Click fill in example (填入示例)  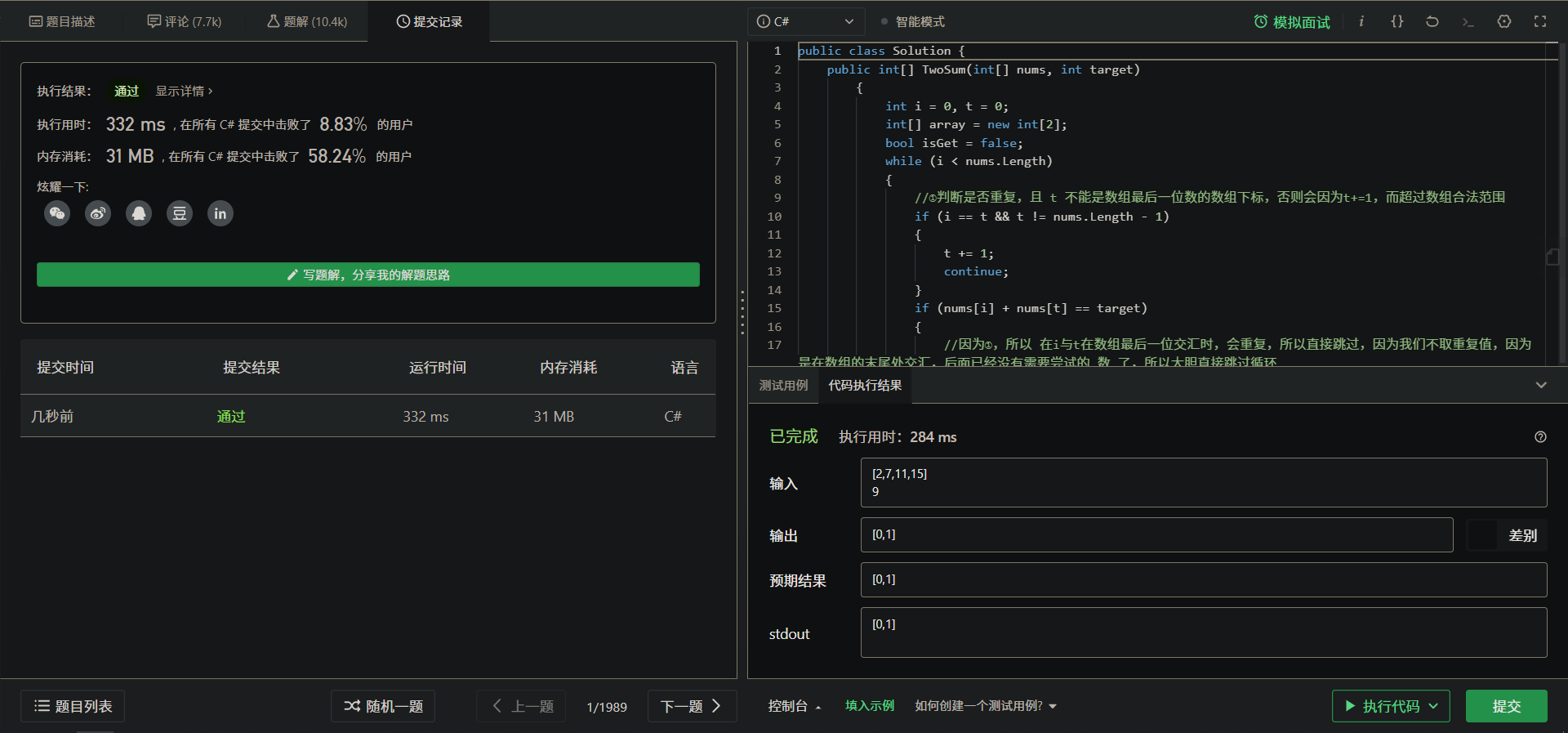pyautogui.click(x=869, y=706)
